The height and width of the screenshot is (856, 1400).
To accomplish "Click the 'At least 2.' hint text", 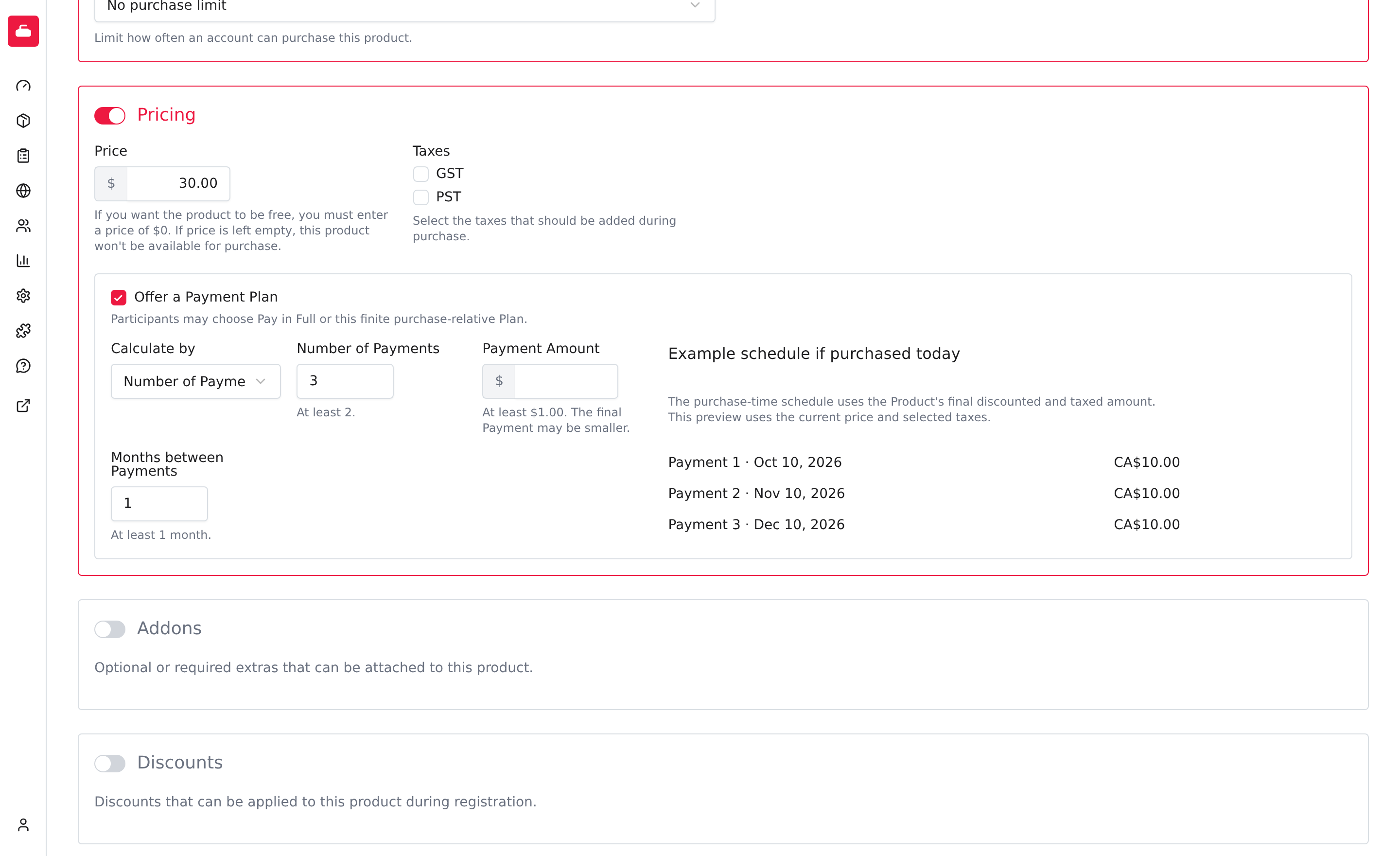I will pos(326,412).
